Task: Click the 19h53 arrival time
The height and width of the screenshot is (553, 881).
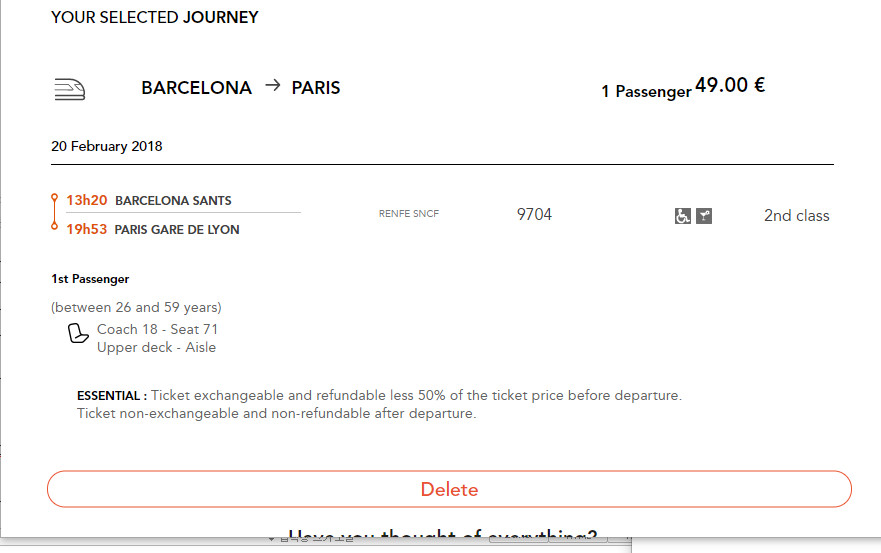Action: tap(86, 229)
